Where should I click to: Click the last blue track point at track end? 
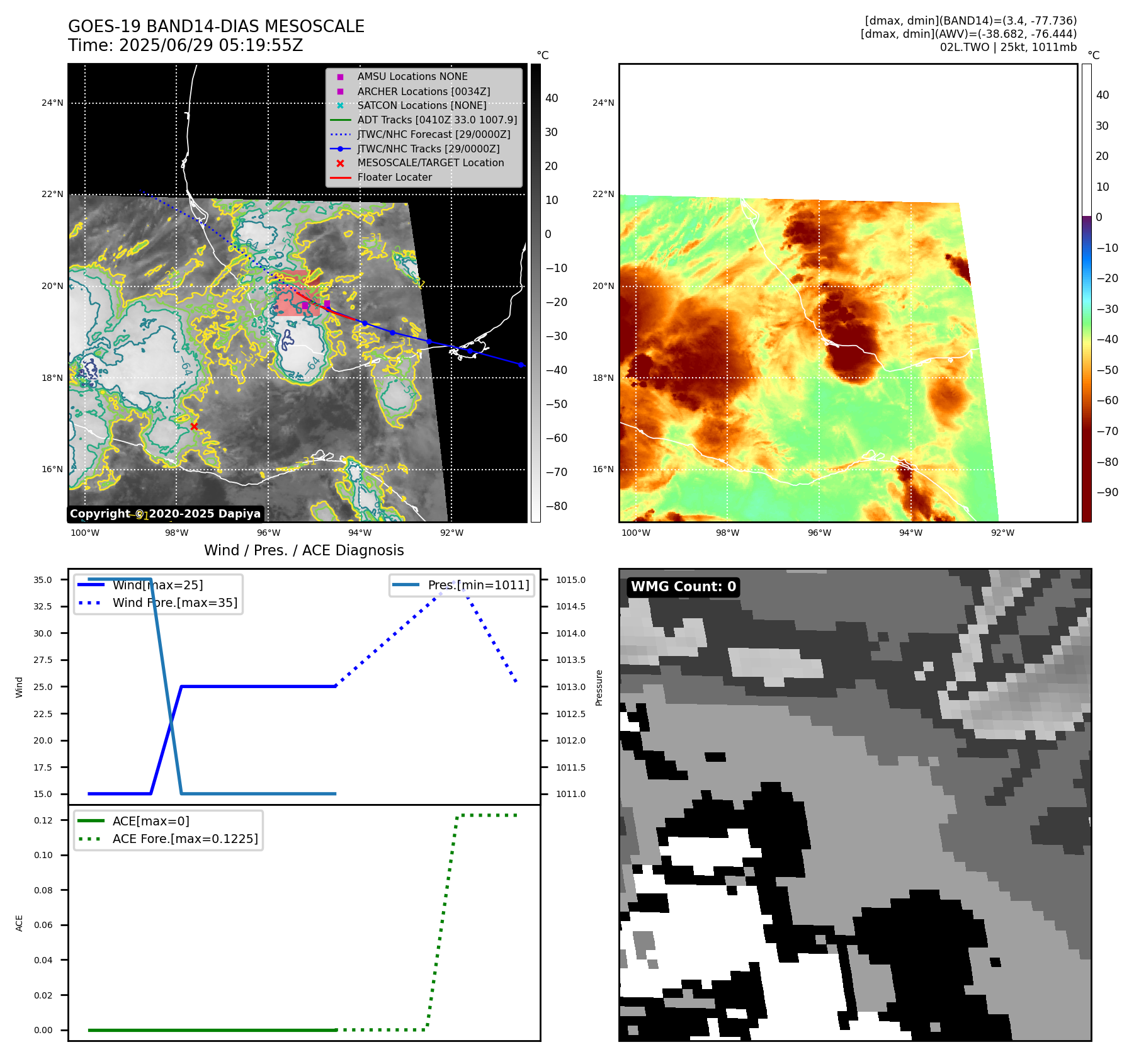(521, 365)
